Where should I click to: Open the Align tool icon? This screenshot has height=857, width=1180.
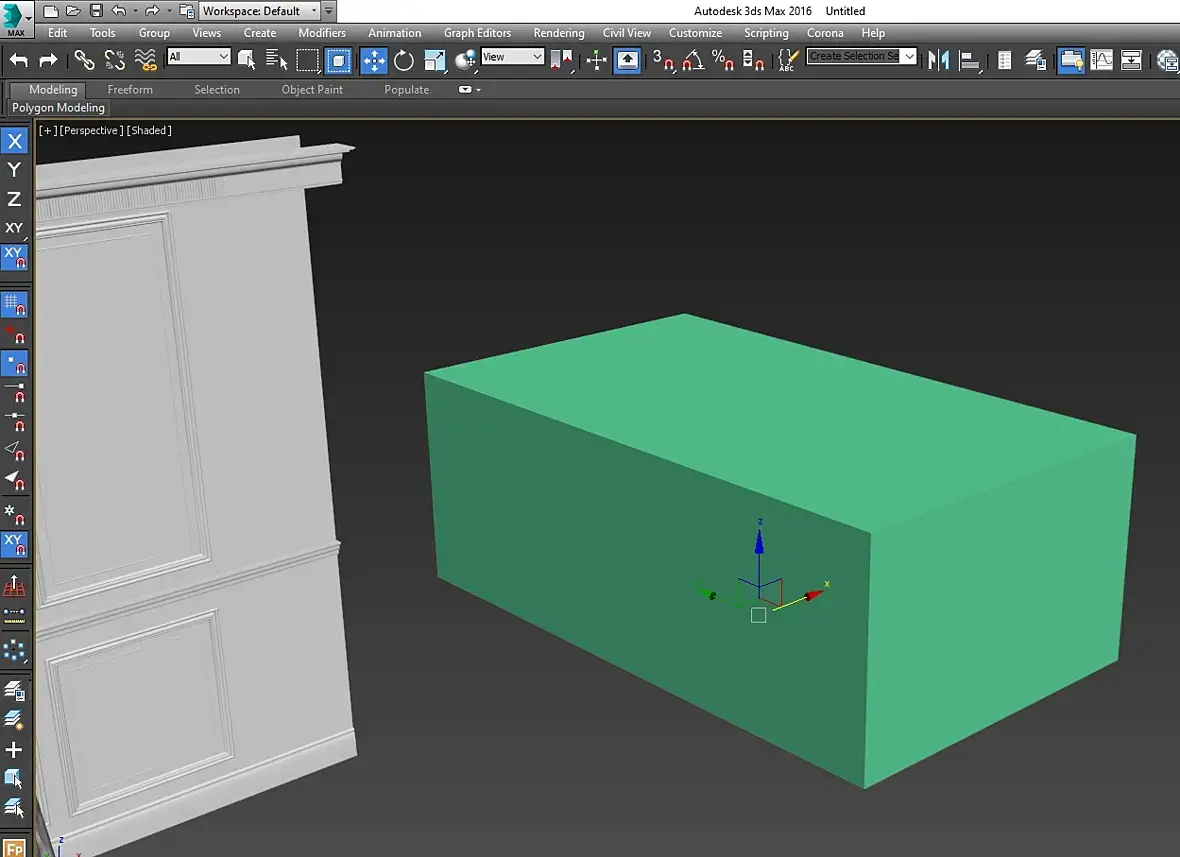pyautogui.click(x=970, y=60)
